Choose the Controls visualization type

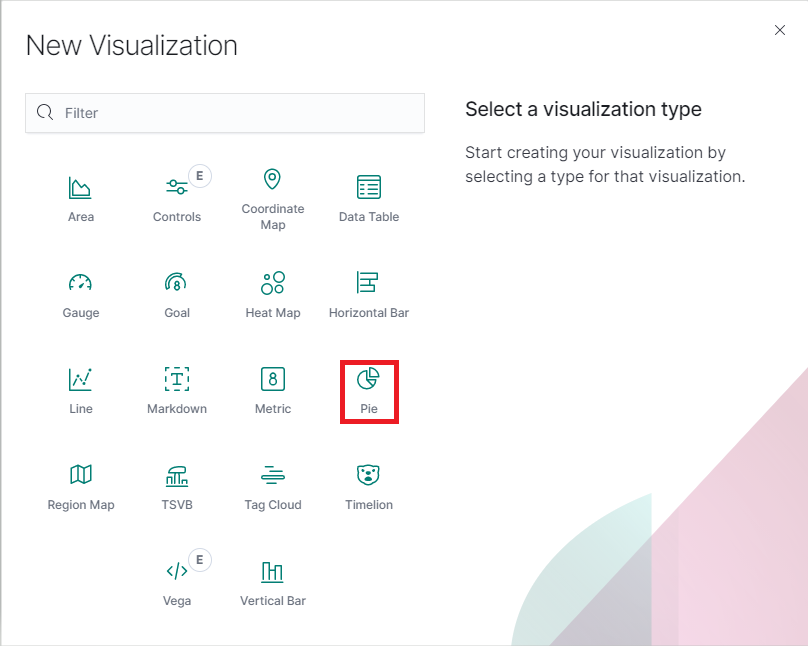pyautogui.click(x=177, y=188)
